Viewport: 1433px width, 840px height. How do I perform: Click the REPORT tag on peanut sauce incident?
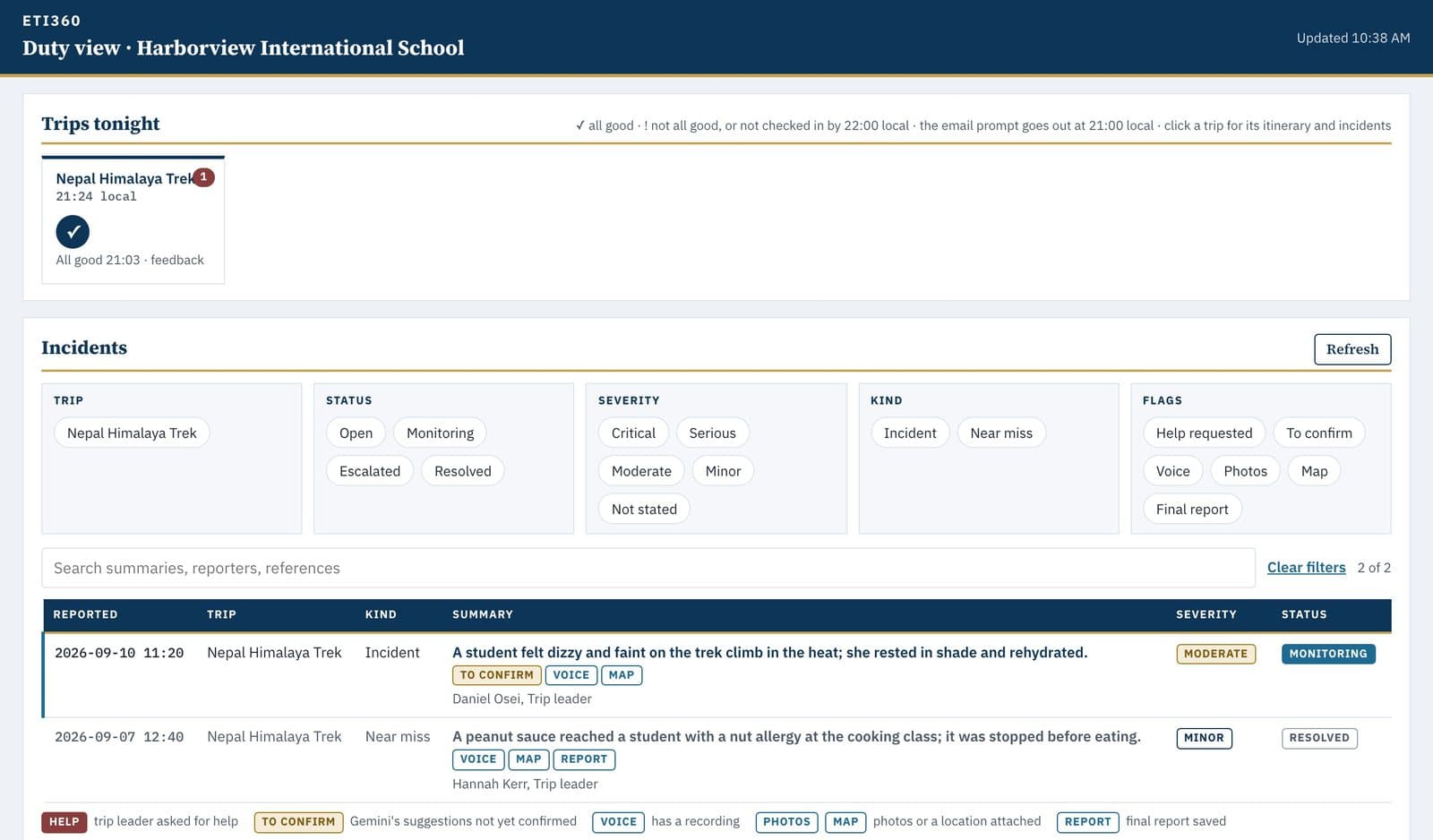tap(584, 759)
